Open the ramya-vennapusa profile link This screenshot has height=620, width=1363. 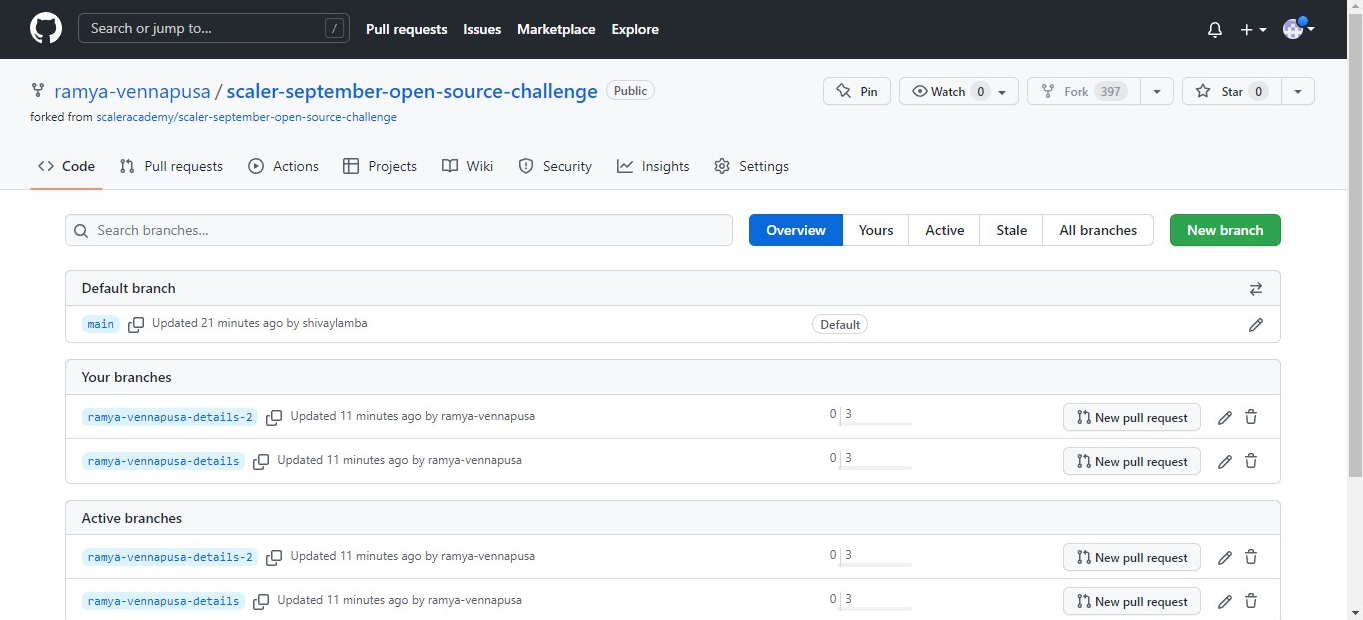click(132, 91)
